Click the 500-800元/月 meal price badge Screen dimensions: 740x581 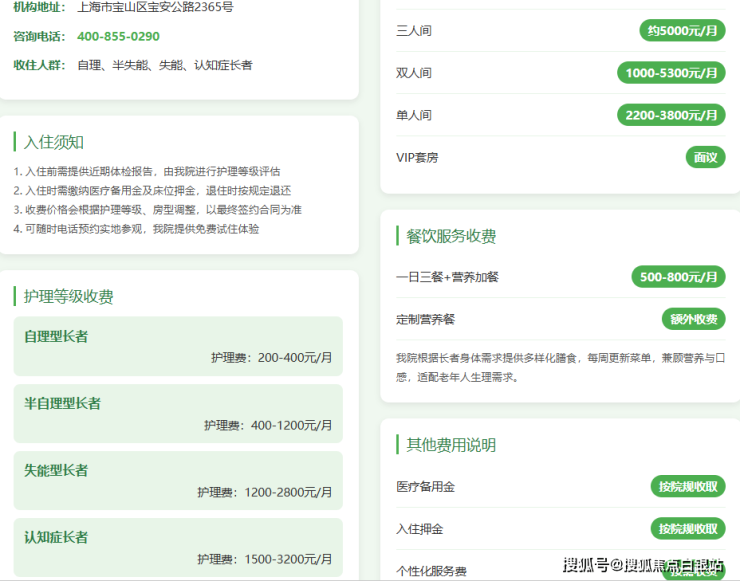[x=679, y=277]
